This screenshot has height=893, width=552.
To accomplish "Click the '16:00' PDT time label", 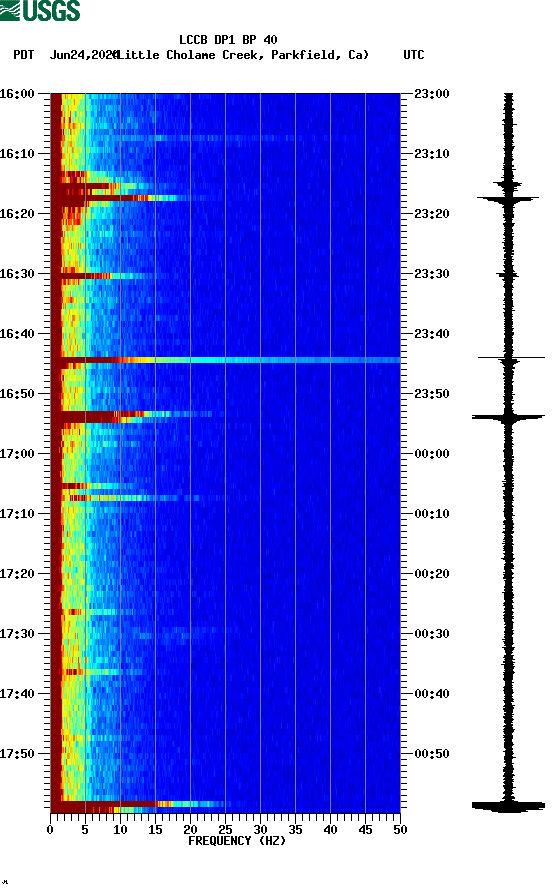I will (x=17, y=93).
